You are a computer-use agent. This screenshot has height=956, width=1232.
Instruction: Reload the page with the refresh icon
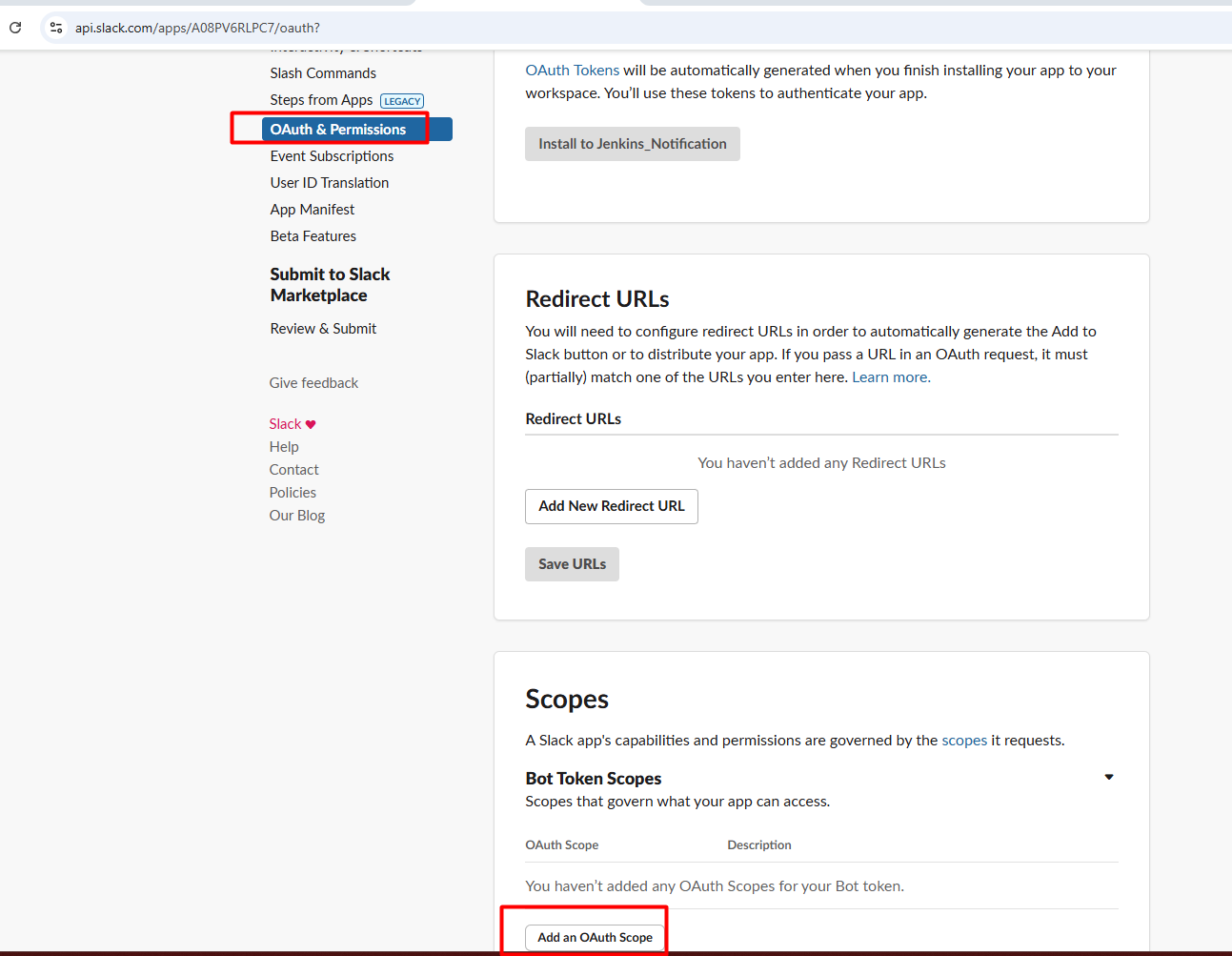pyautogui.click(x=15, y=28)
